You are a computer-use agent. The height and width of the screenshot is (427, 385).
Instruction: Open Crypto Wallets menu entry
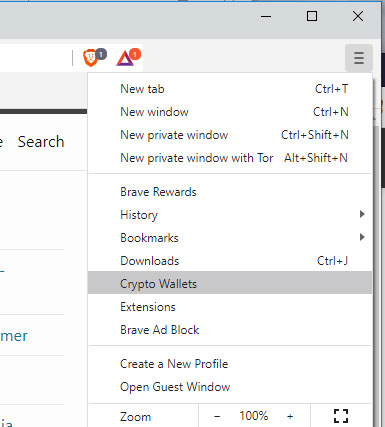pos(230,284)
